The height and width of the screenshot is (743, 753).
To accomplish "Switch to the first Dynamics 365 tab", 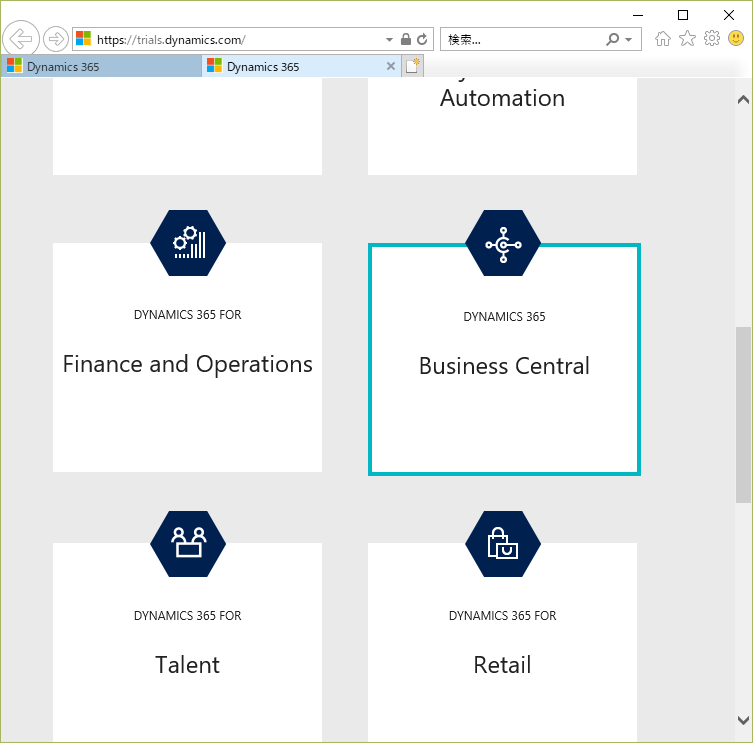I will pyautogui.click(x=101, y=66).
